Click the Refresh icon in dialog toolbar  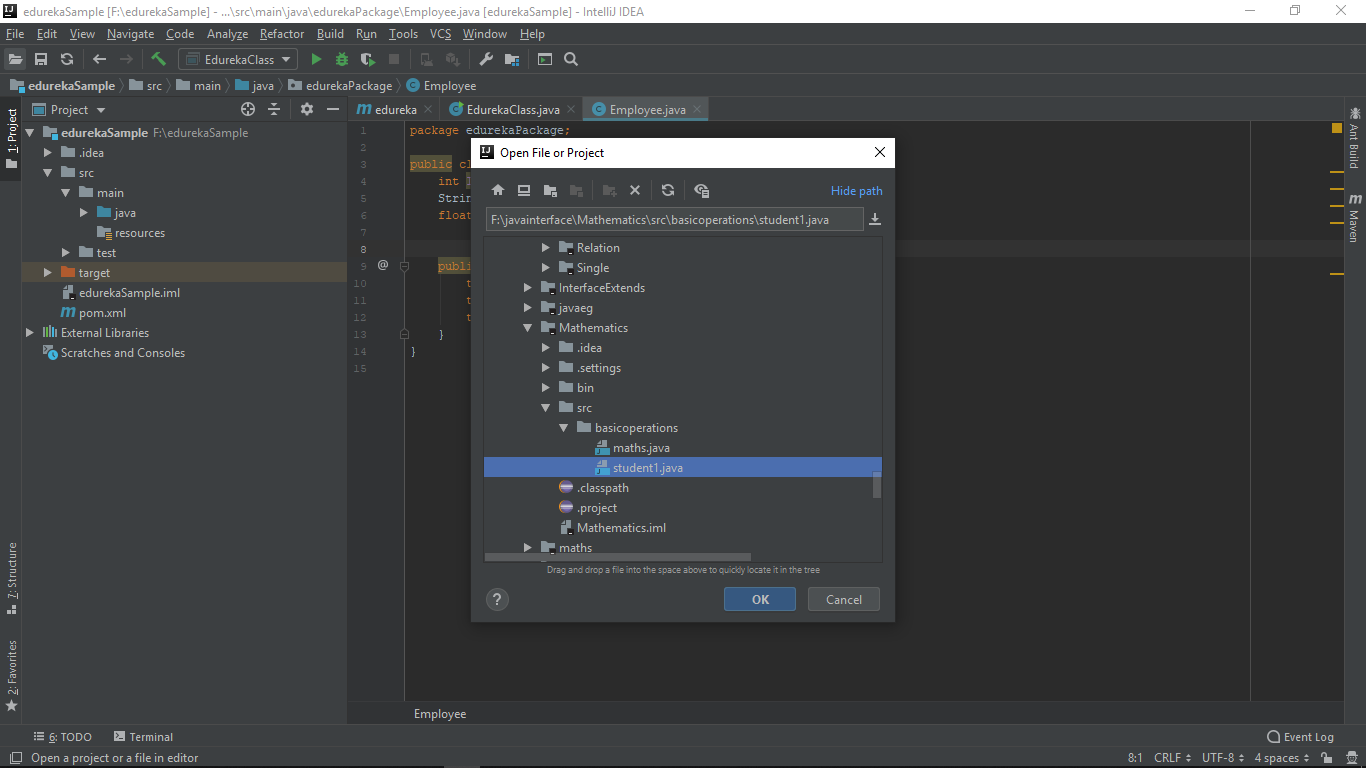(x=668, y=190)
